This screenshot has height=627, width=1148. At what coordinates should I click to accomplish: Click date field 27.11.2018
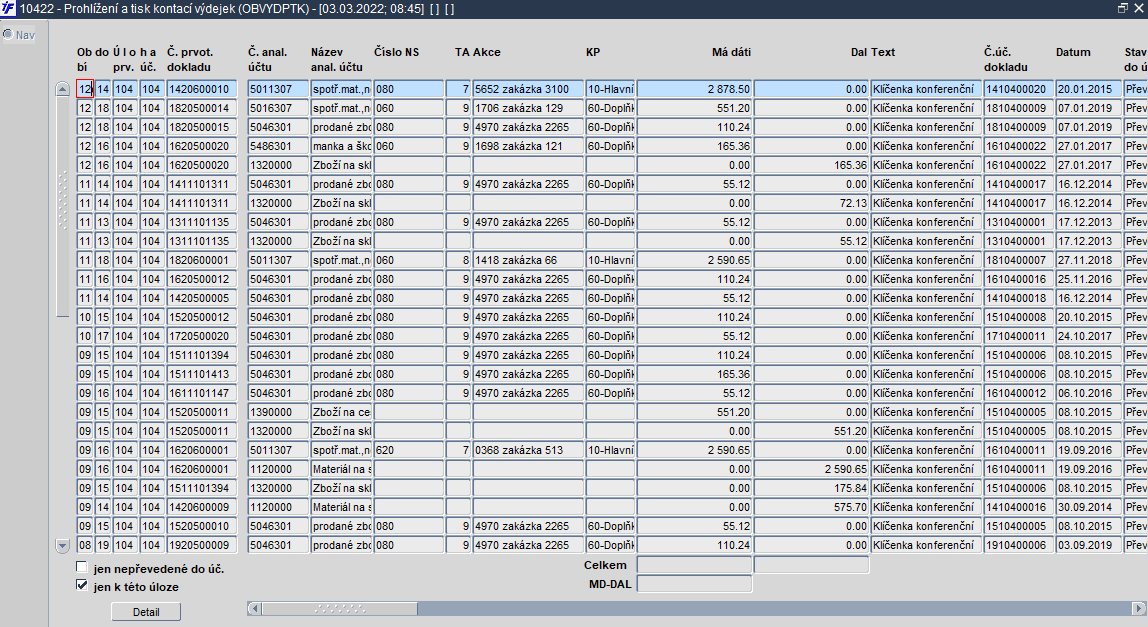click(1088, 261)
